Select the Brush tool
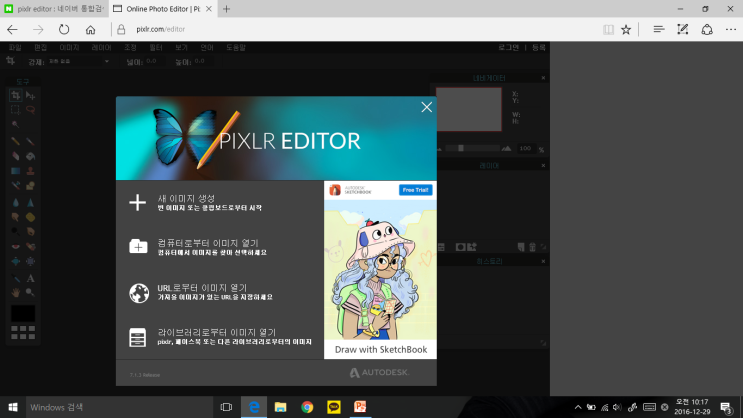This screenshot has width=743, height=418. (30, 141)
